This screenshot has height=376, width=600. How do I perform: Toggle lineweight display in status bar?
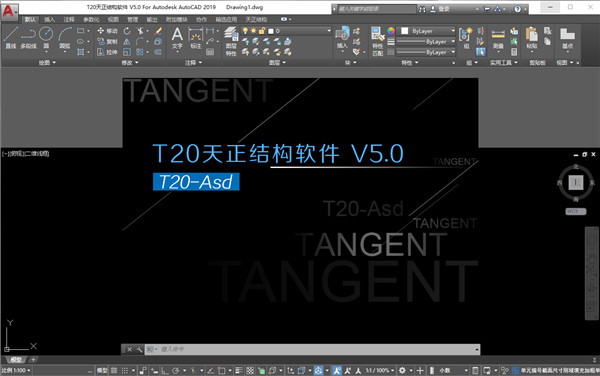[239, 370]
